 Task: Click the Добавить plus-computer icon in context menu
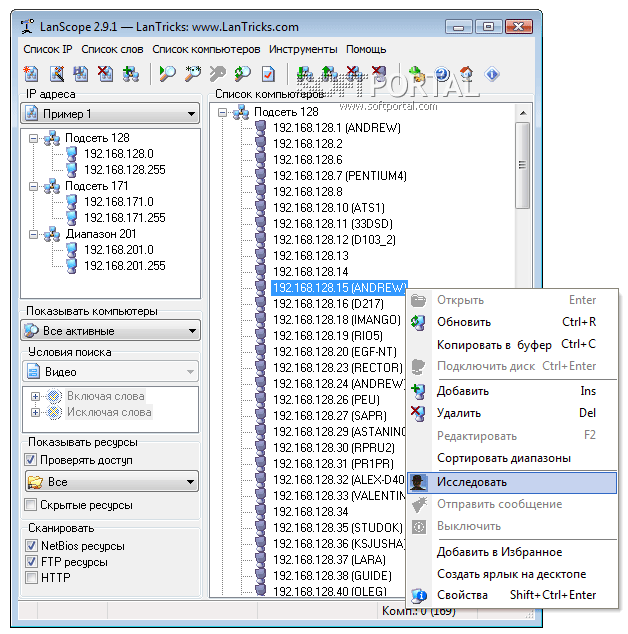pos(418,391)
